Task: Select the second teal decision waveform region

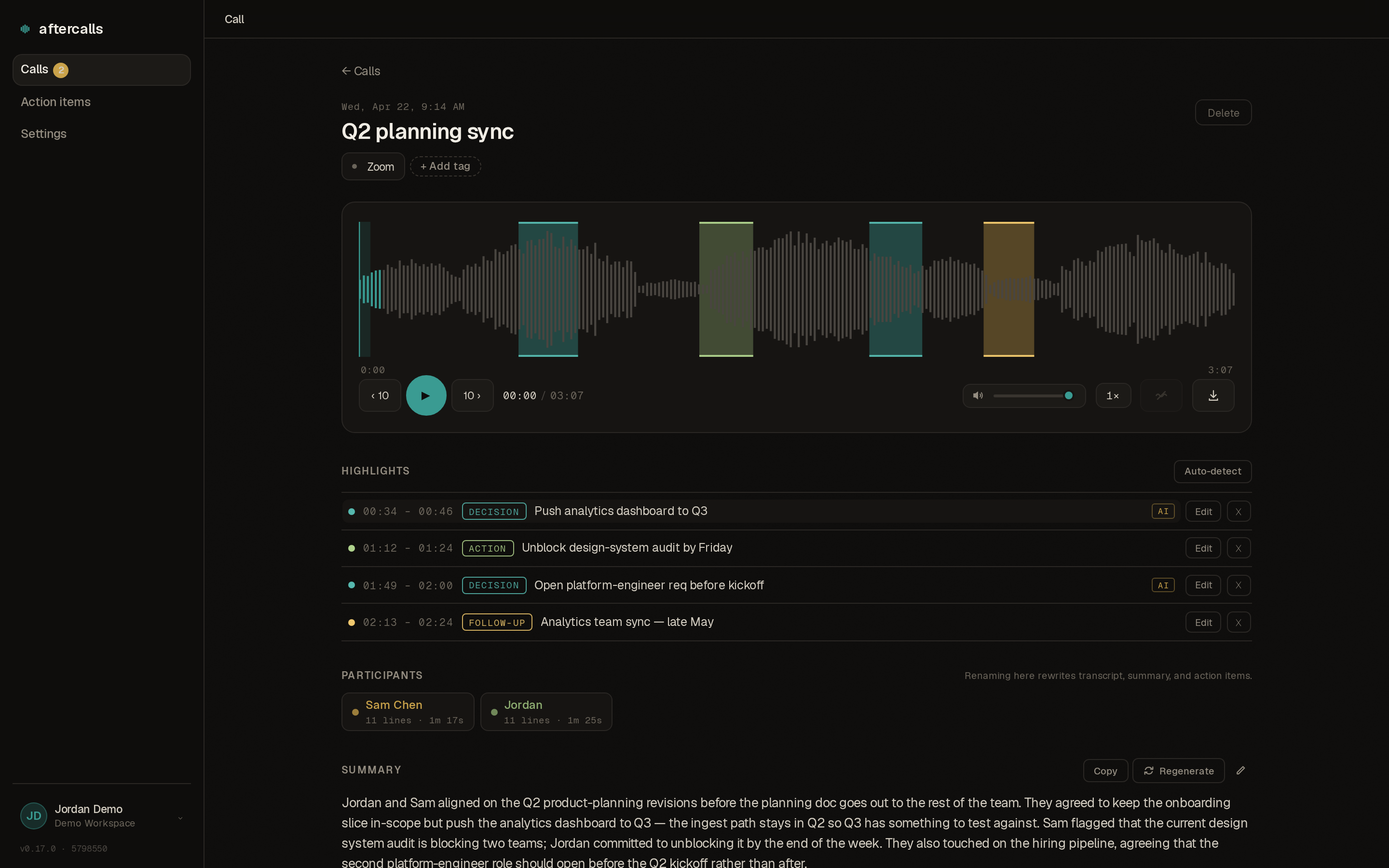Action: click(896, 289)
